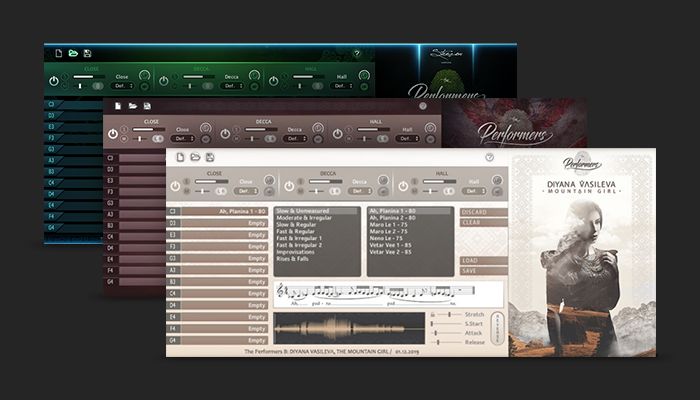
Task: Toggle DECCA mic power in beige window
Action: (x=289, y=186)
